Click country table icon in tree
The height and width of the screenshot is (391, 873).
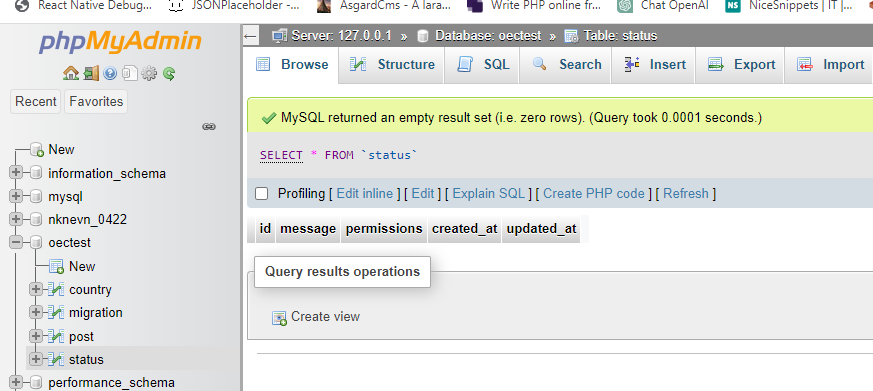(x=56, y=290)
